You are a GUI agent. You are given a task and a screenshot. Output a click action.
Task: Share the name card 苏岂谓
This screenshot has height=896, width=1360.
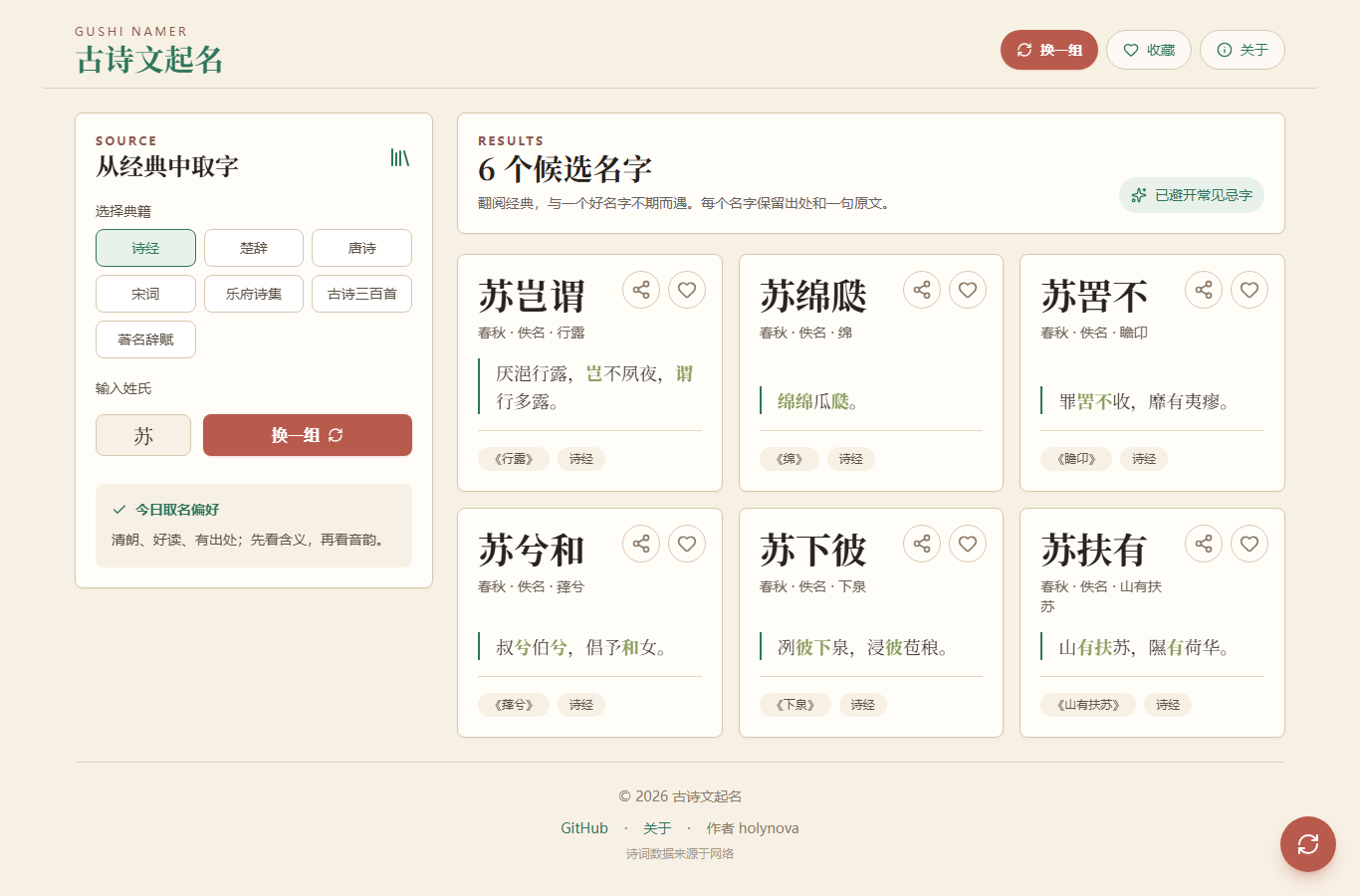641,290
